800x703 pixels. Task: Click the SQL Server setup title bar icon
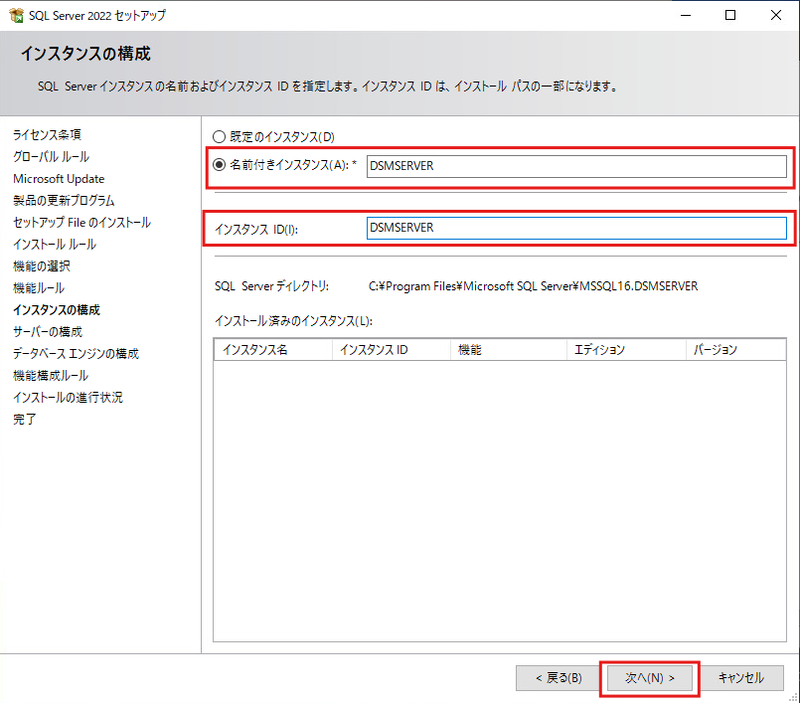[x=16, y=16]
